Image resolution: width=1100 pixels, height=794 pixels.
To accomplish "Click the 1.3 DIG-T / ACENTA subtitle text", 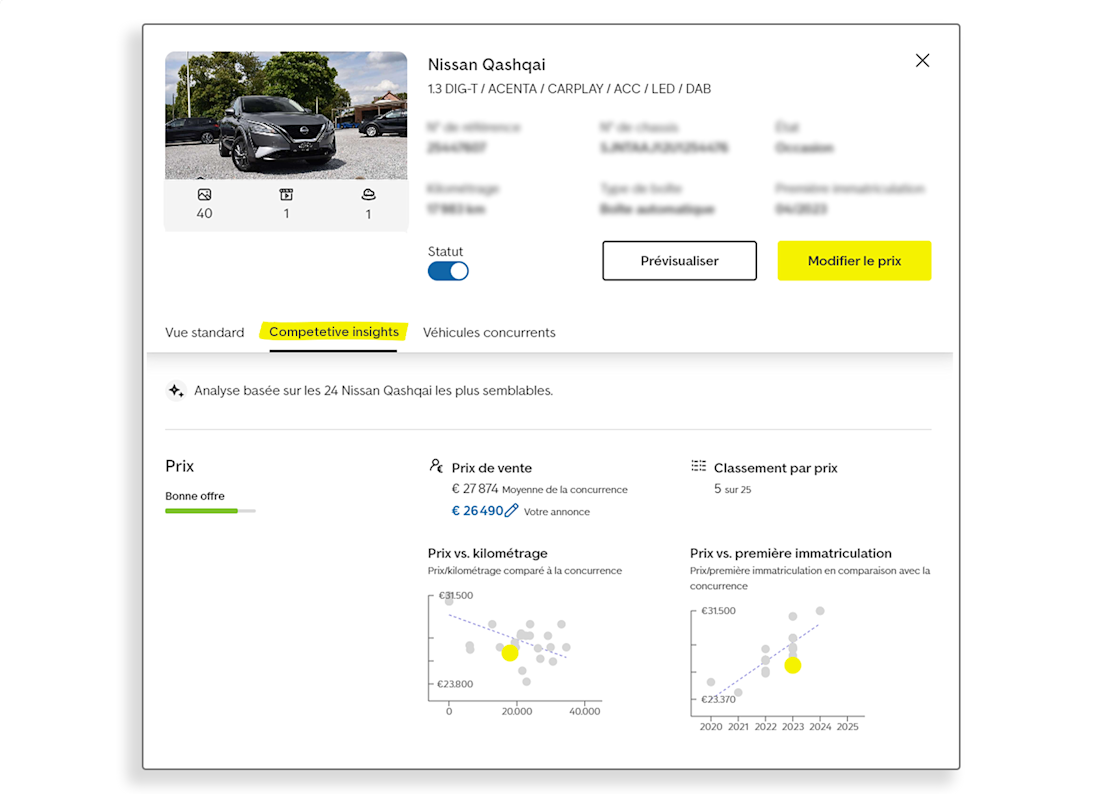I will pyautogui.click(x=570, y=89).
